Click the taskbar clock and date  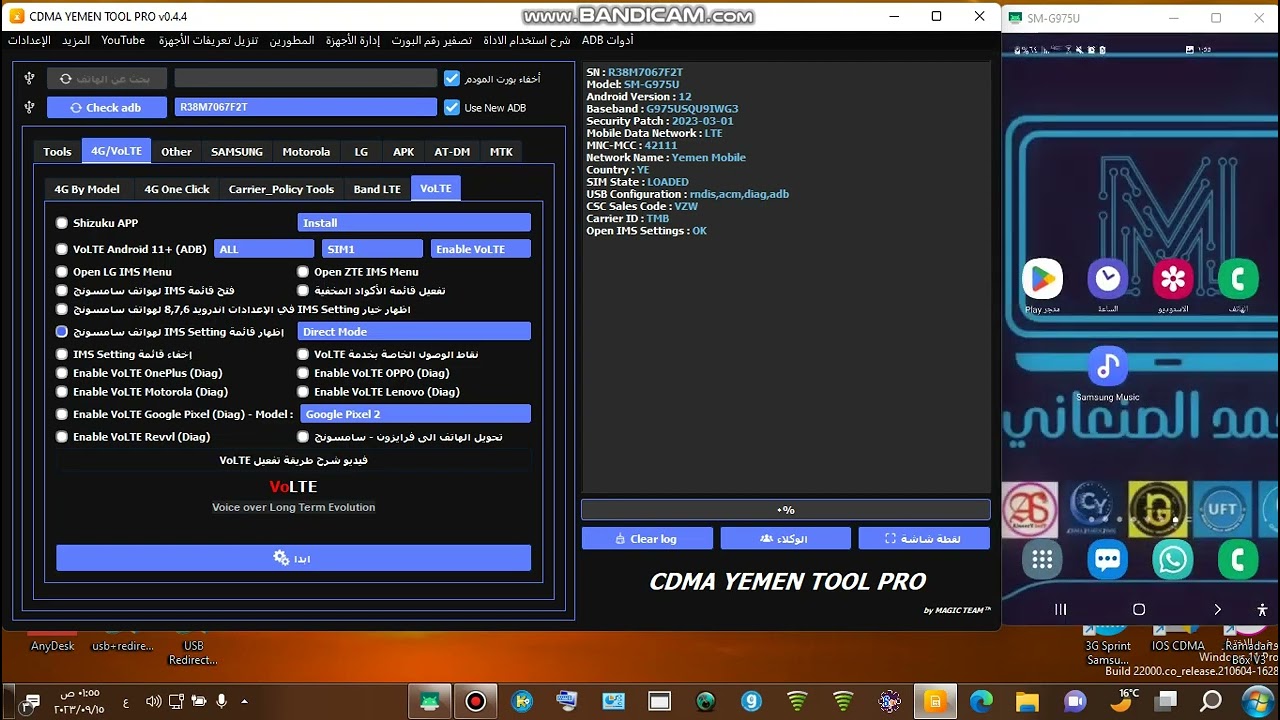coord(80,701)
